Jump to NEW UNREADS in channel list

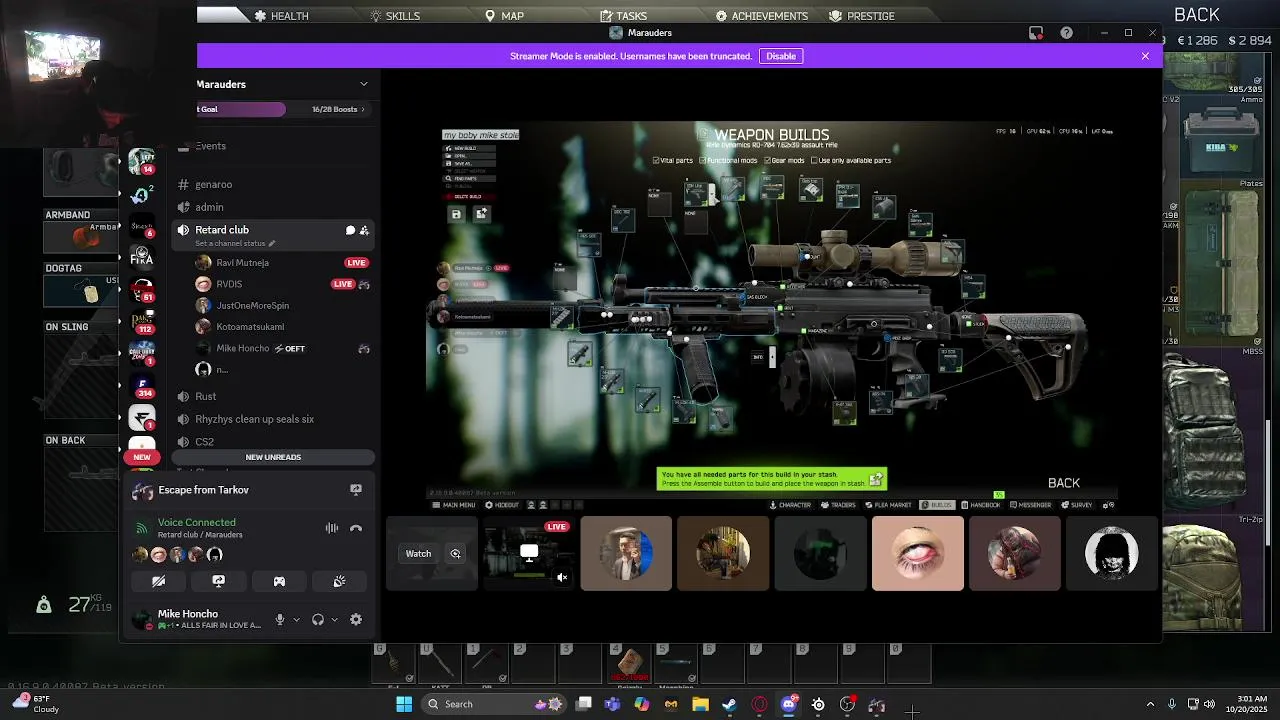(x=273, y=457)
